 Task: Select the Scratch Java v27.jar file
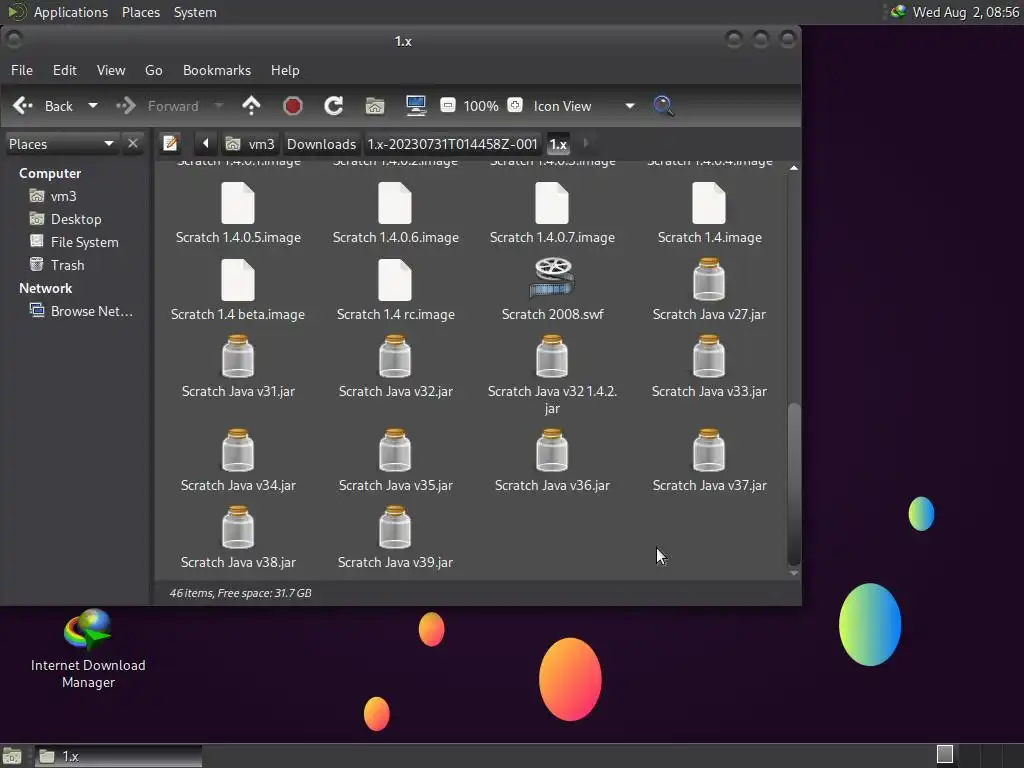(x=709, y=291)
